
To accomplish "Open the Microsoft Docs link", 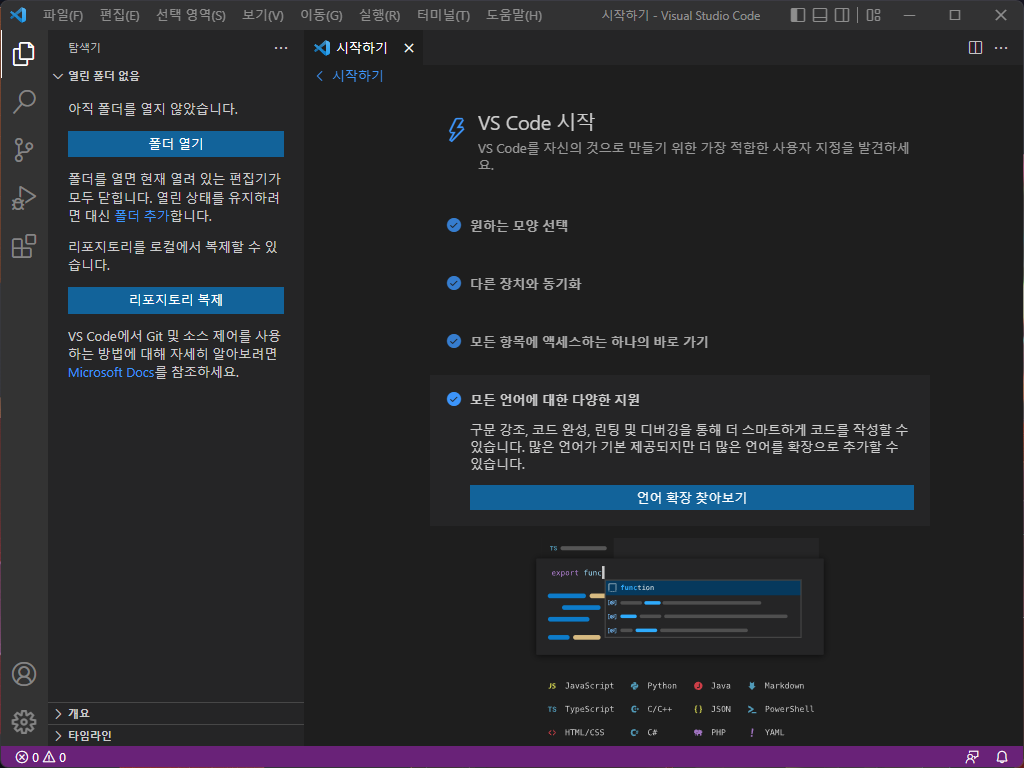I will click(111, 372).
